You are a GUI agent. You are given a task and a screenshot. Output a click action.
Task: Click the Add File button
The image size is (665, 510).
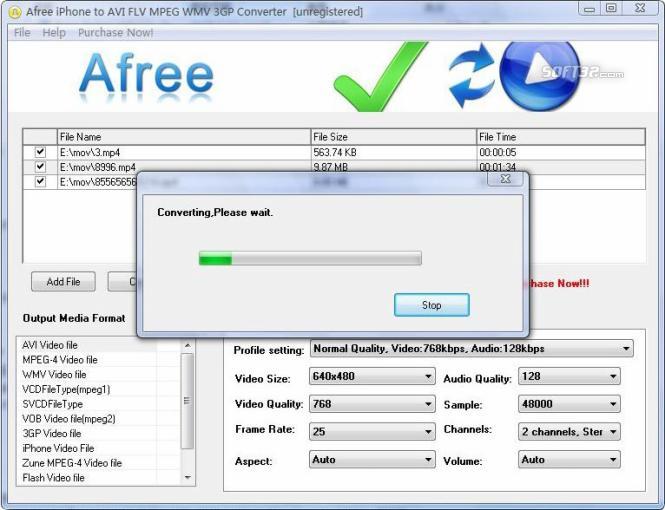tap(63, 281)
